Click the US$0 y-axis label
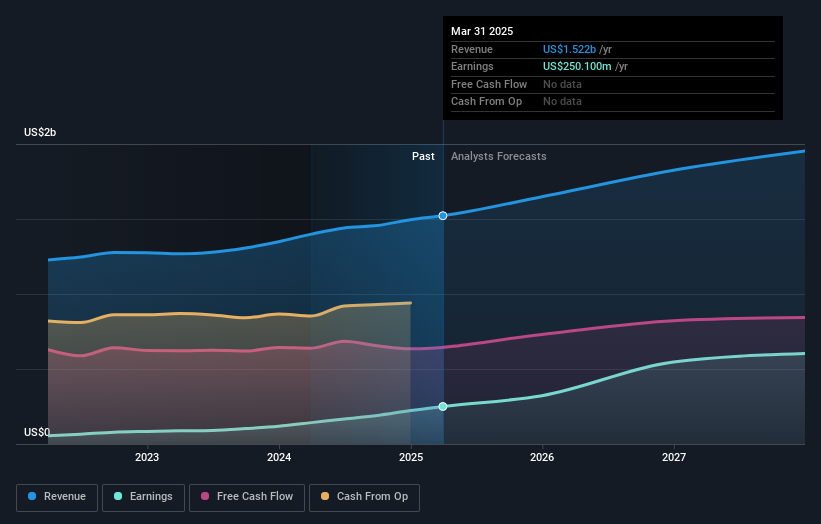The image size is (821, 524). pyautogui.click(x=37, y=432)
